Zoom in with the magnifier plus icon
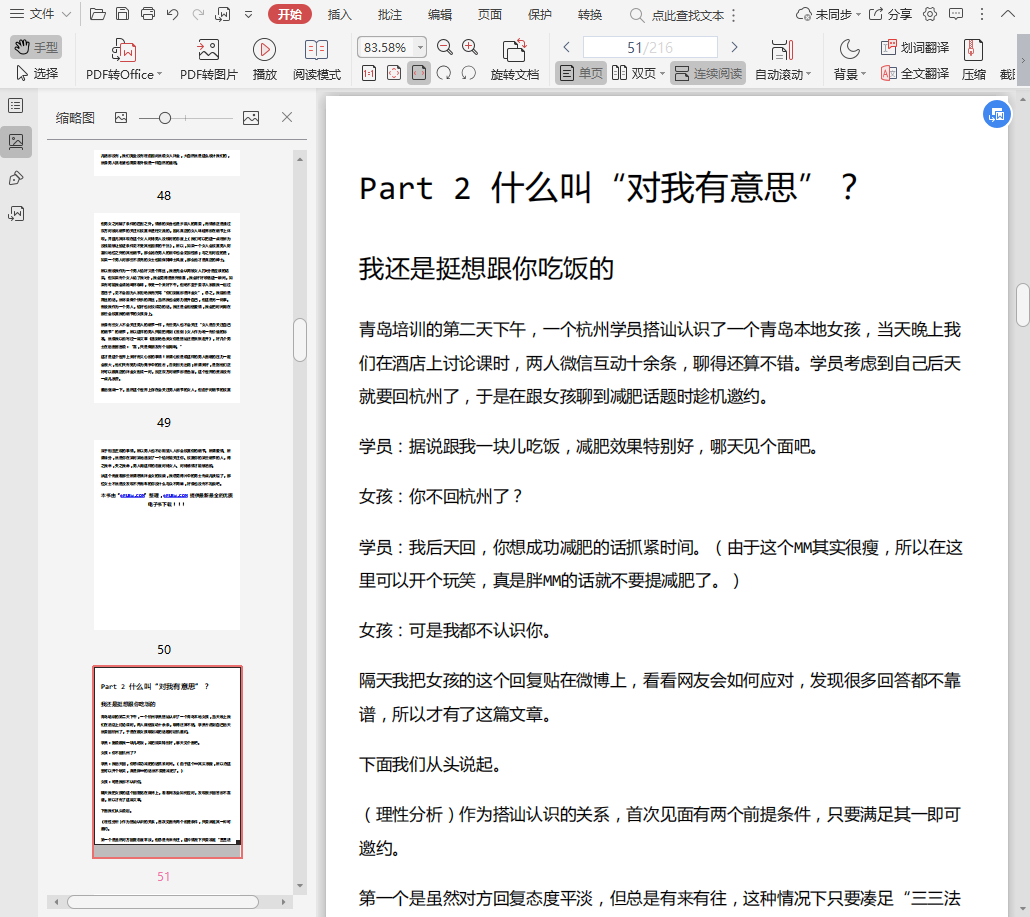Screen dimensions: 1030x917 [x=470, y=47]
